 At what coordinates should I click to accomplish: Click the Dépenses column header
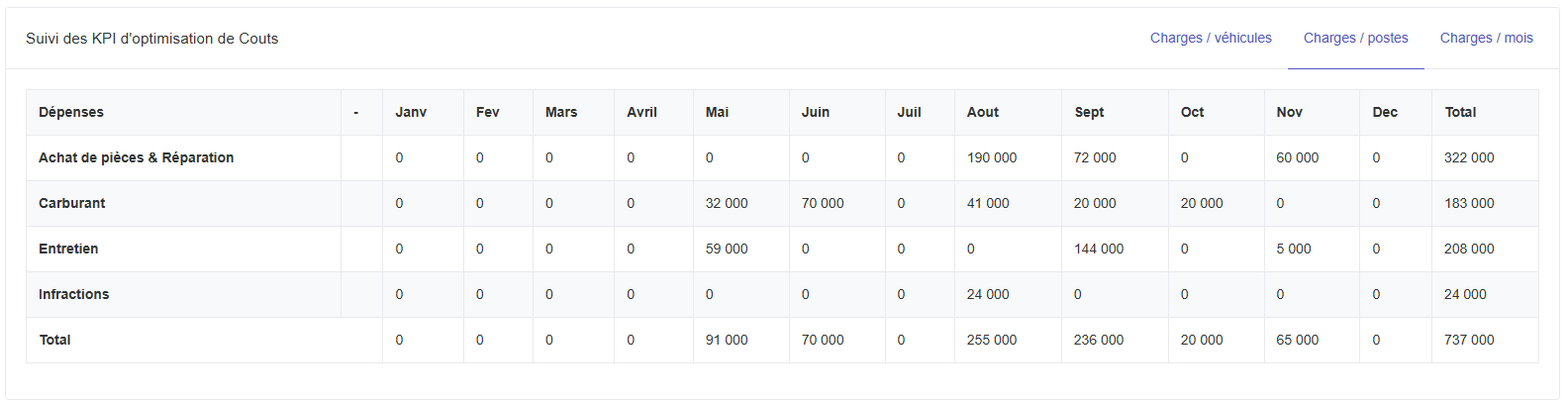point(71,112)
